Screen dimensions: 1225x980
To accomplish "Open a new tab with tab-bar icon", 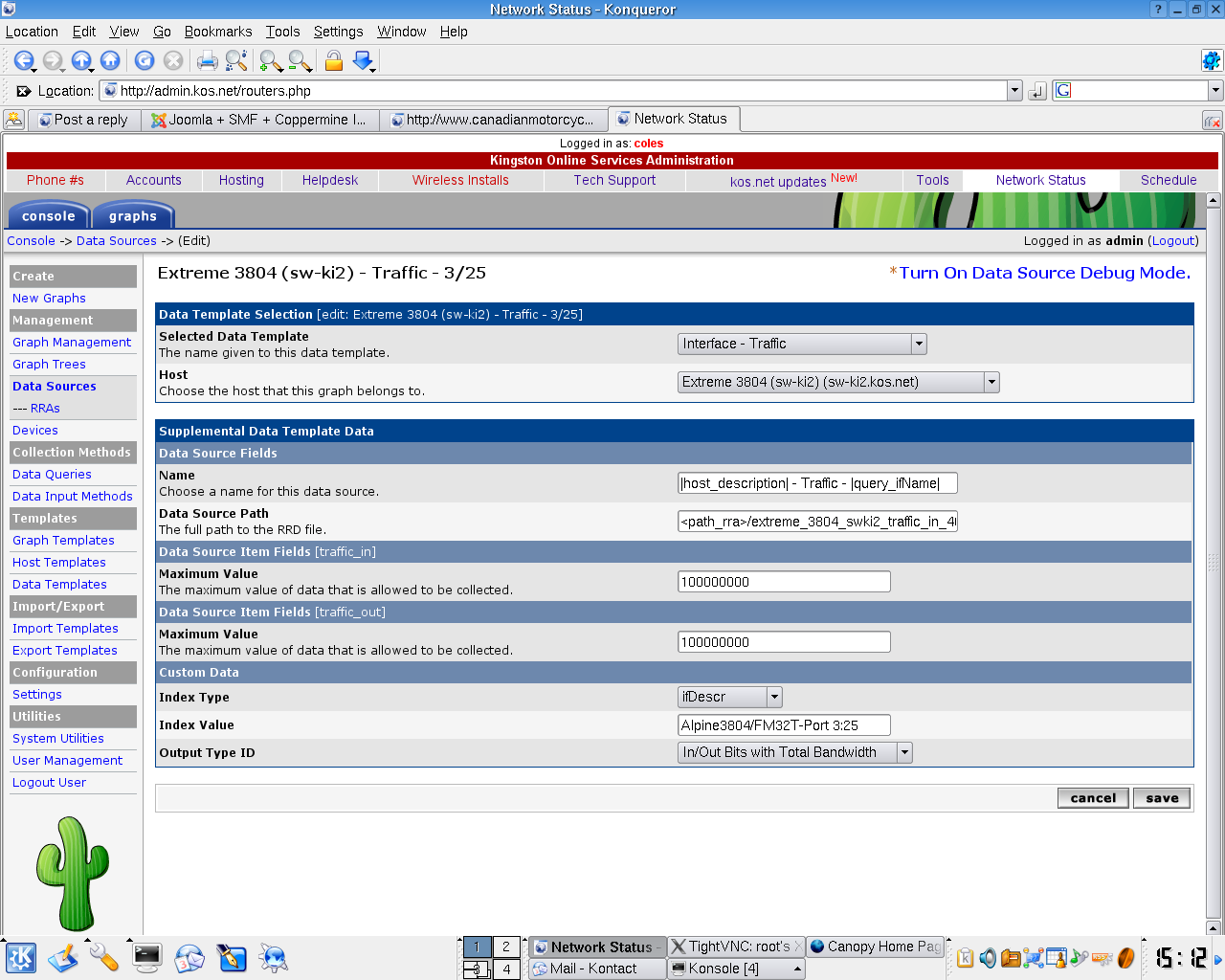I will pyautogui.click(x=14, y=120).
